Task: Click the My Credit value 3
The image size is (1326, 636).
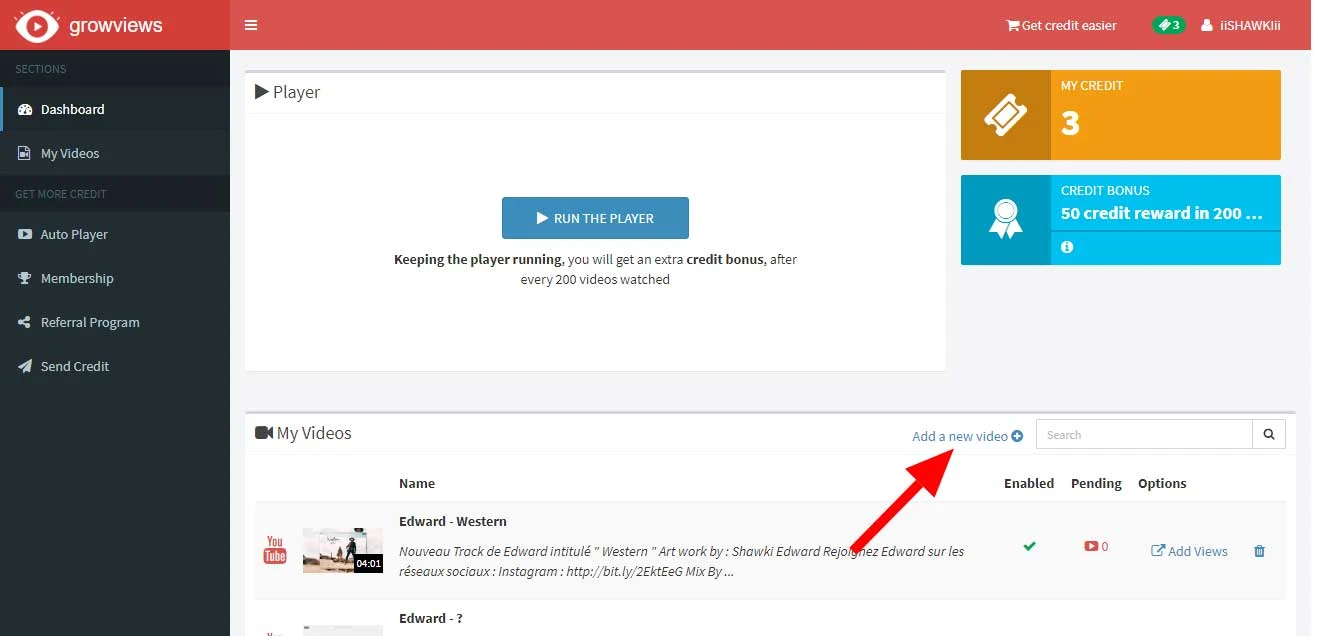Action: [x=1070, y=123]
